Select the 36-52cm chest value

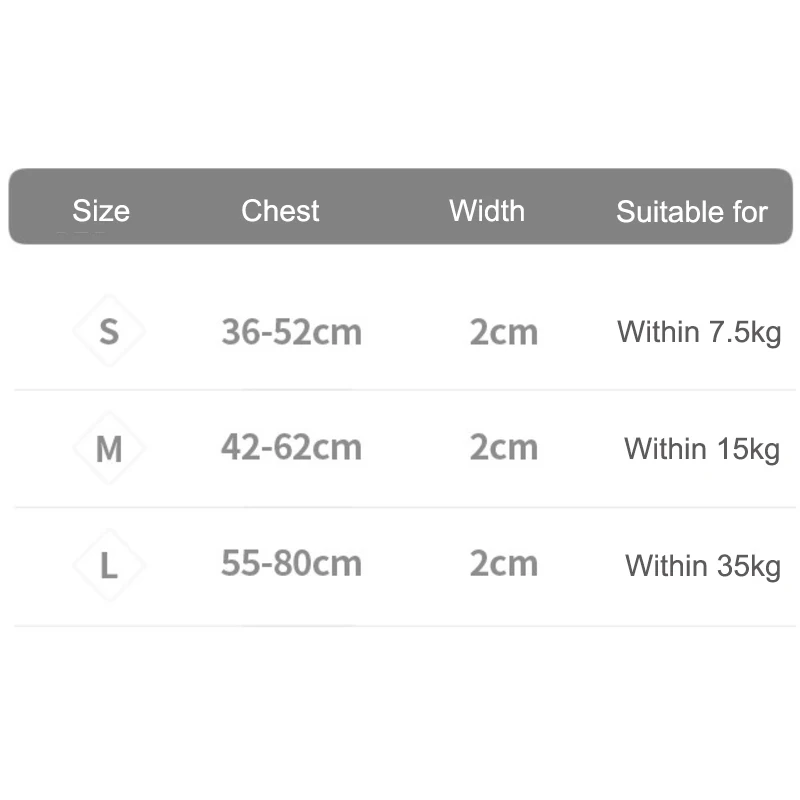[x=291, y=332]
